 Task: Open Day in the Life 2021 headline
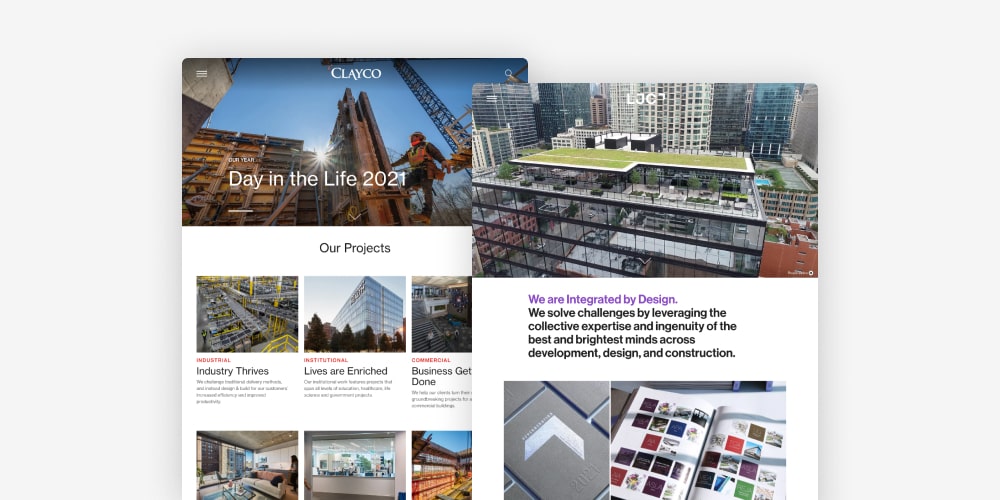pos(318,179)
